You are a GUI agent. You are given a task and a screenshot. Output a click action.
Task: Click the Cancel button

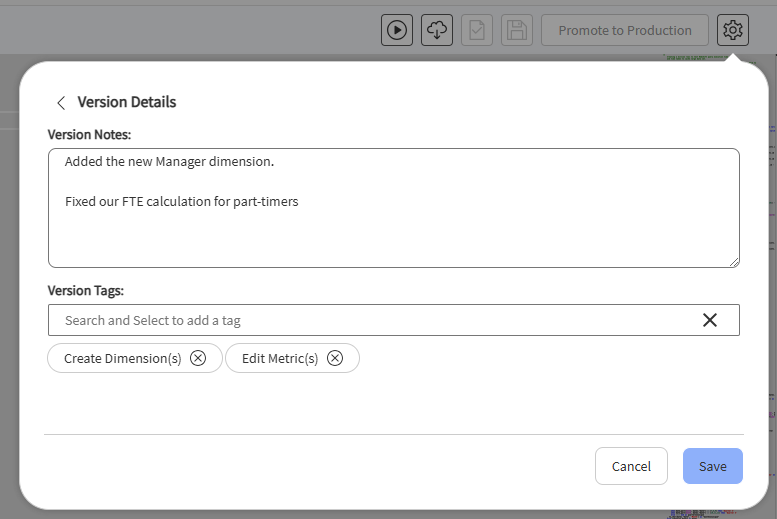pyautogui.click(x=631, y=466)
